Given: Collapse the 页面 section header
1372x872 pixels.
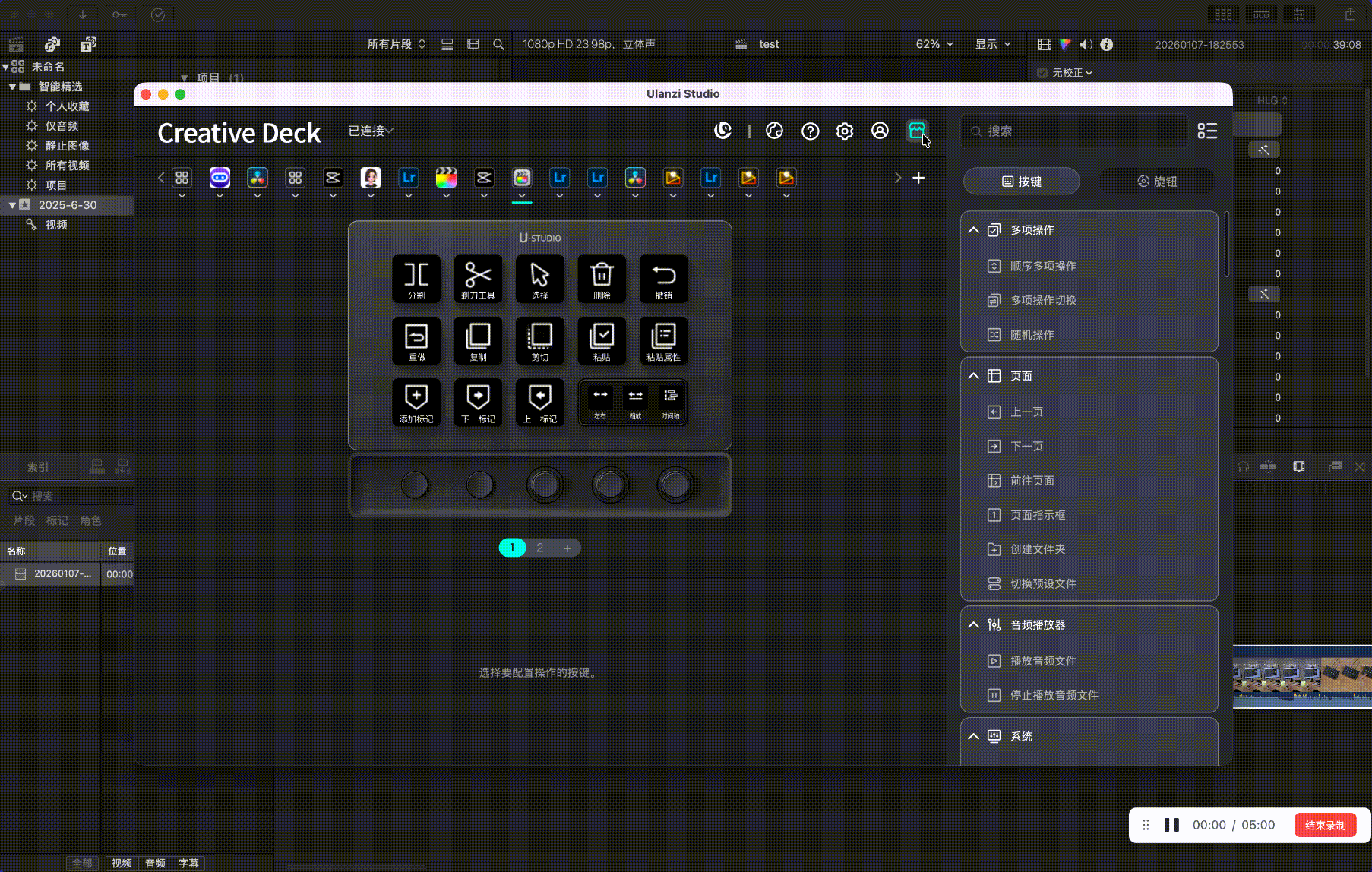Looking at the screenshot, I should (x=974, y=375).
